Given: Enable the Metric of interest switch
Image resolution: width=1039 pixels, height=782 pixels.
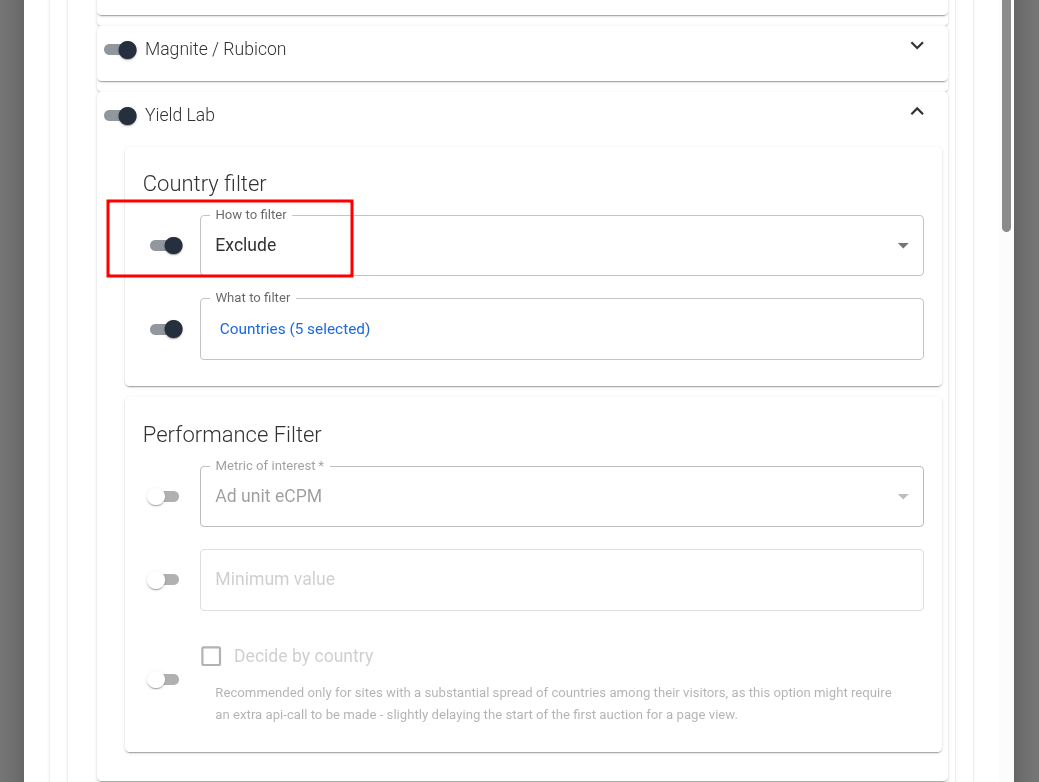Looking at the screenshot, I should (162, 497).
